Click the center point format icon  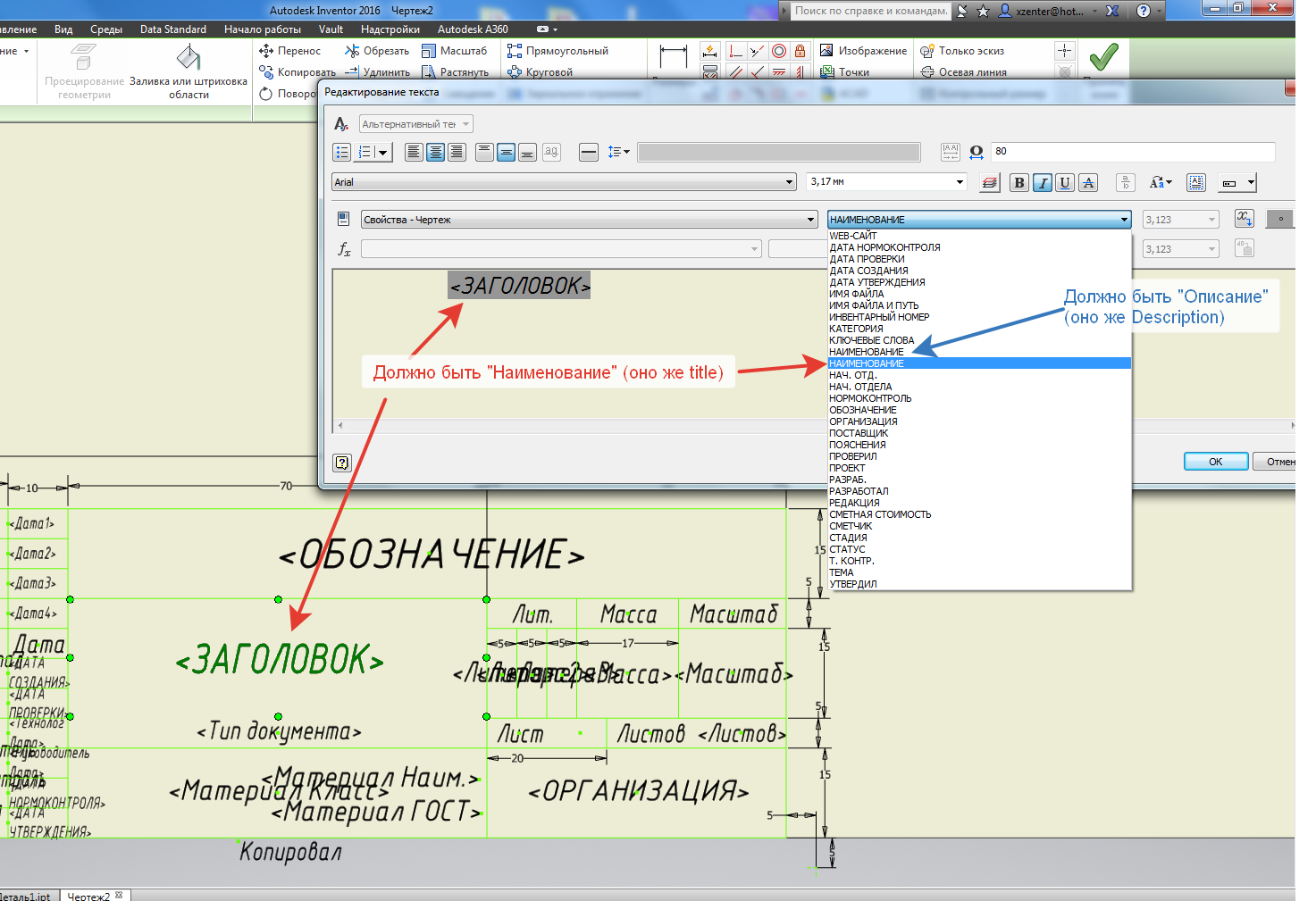[1064, 51]
